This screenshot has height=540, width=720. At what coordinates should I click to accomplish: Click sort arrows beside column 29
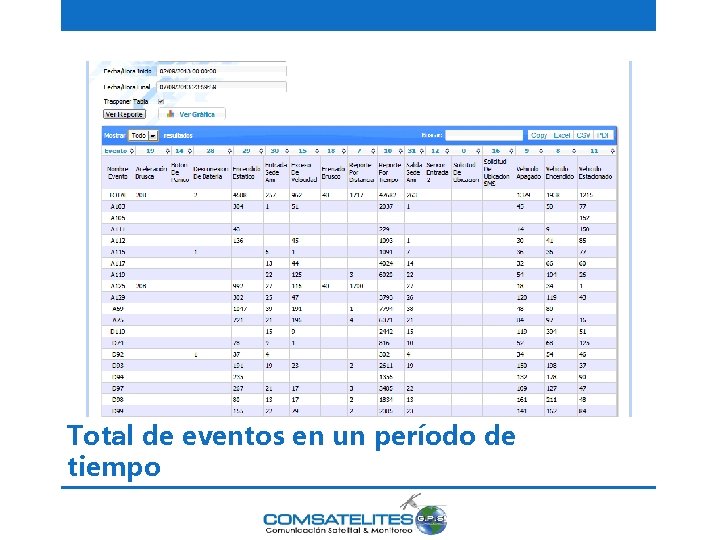(261, 151)
